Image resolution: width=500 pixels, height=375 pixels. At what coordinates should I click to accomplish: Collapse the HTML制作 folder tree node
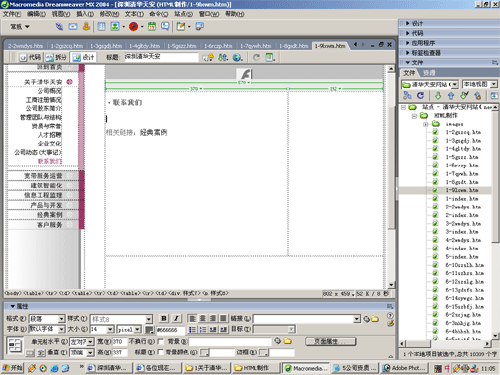point(414,116)
